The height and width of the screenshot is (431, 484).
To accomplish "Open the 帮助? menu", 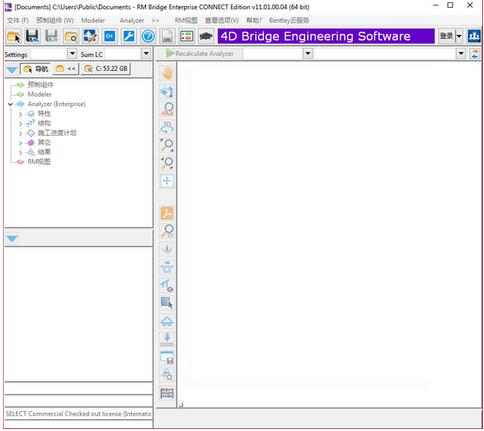I will (254, 20).
